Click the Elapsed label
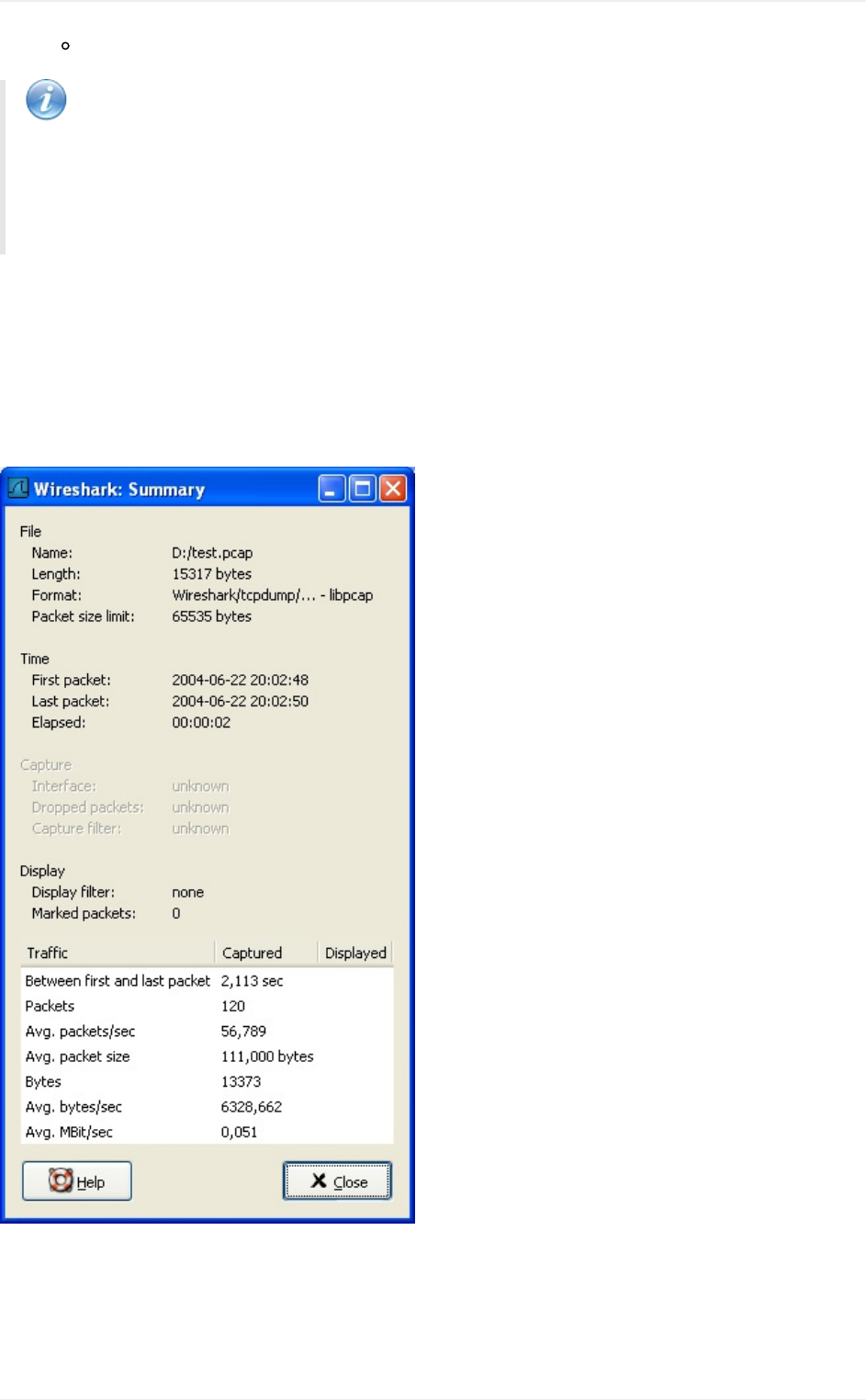 pos(58,722)
